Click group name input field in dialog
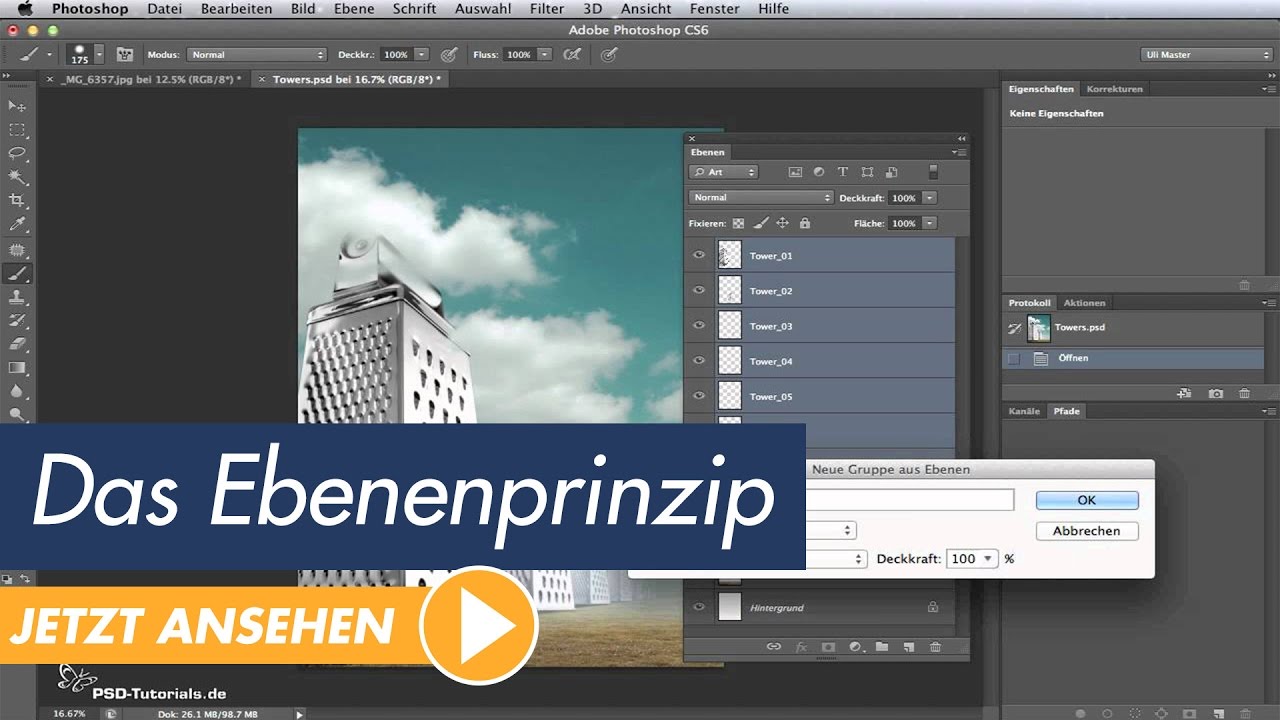Viewport: 1280px width, 720px height. [910, 500]
